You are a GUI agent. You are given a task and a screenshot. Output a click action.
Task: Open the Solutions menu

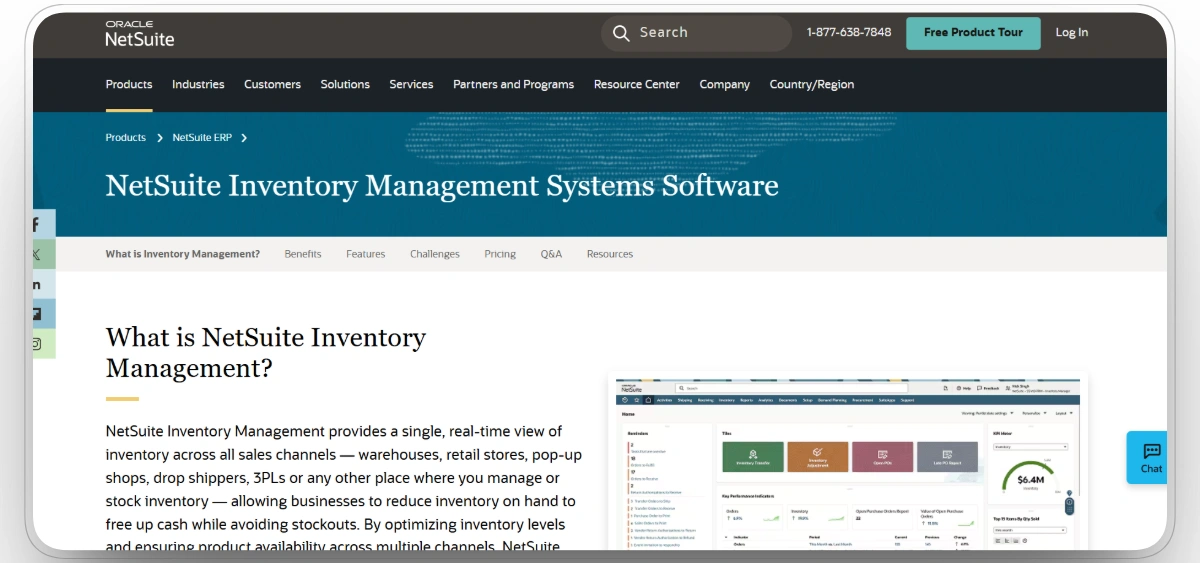tap(345, 85)
